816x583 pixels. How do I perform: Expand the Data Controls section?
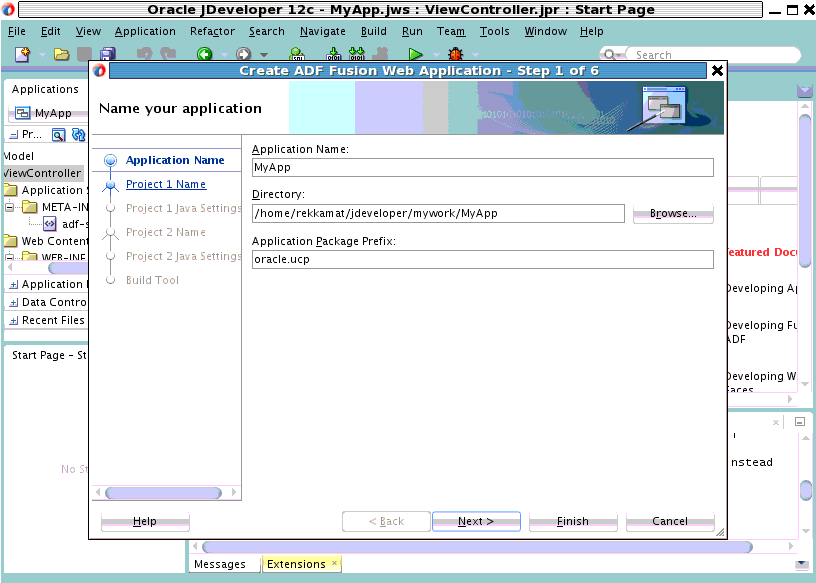click(14, 302)
